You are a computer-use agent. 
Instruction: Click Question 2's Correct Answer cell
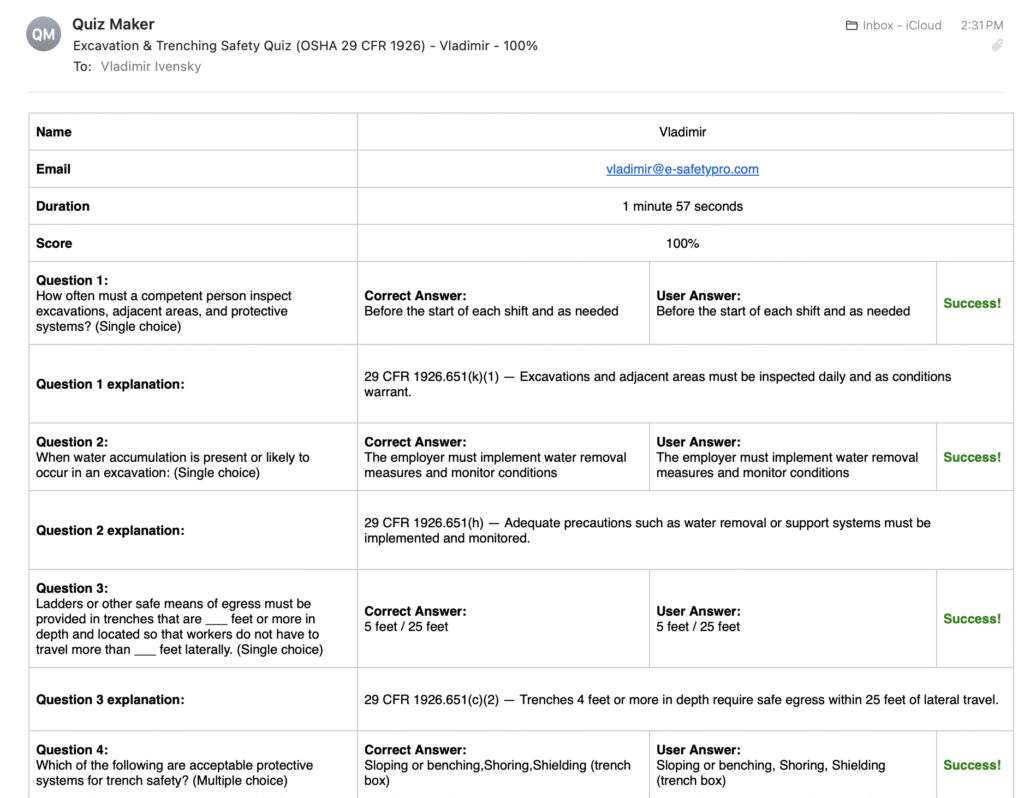click(x=502, y=457)
